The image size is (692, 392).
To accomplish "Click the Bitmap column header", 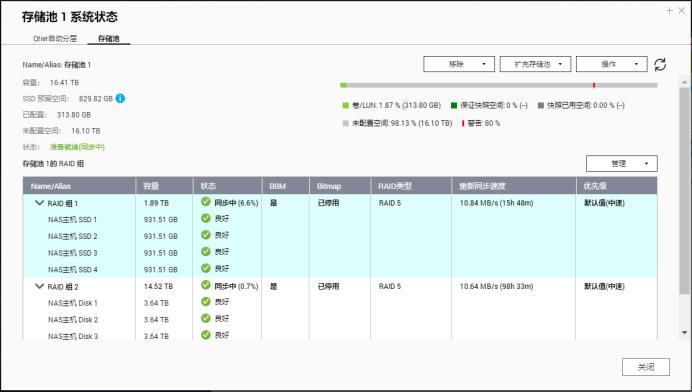I will tap(340, 186).
